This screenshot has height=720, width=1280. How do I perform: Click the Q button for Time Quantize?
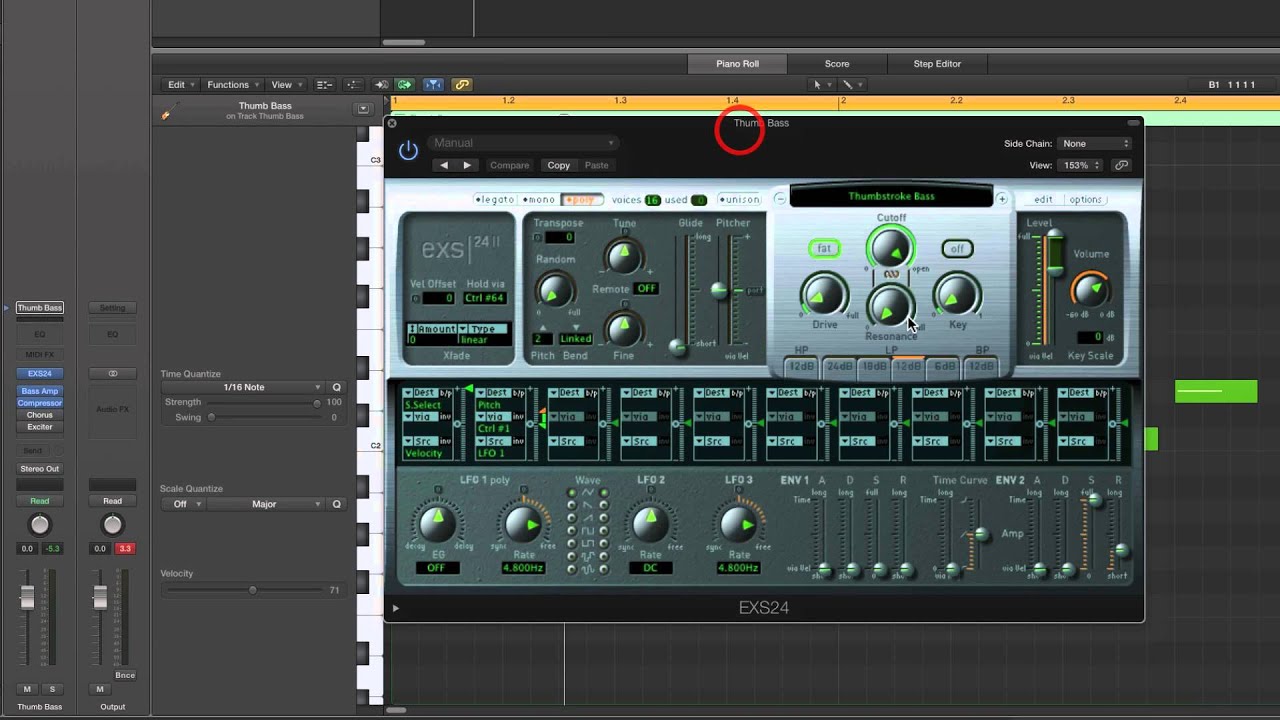point(337,388)
